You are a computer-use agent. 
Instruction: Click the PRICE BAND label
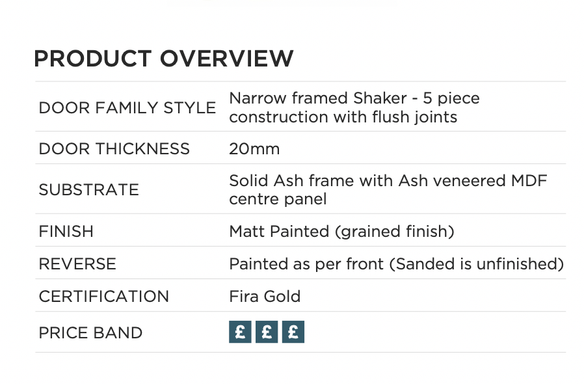91,333
